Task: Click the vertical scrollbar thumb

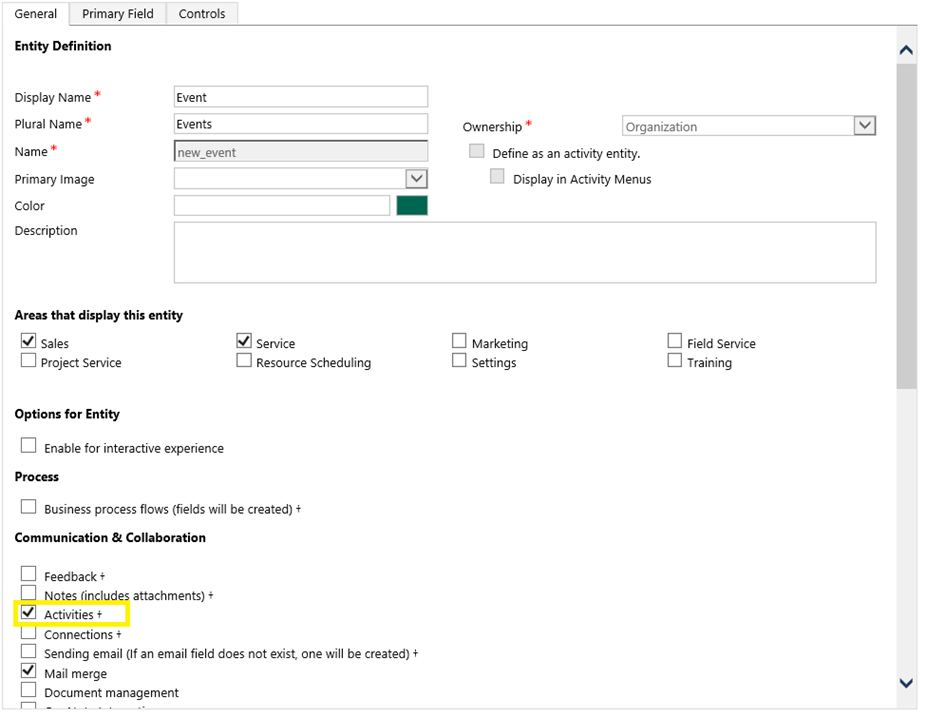Action: pyautogui.click(x=906, y=225)
